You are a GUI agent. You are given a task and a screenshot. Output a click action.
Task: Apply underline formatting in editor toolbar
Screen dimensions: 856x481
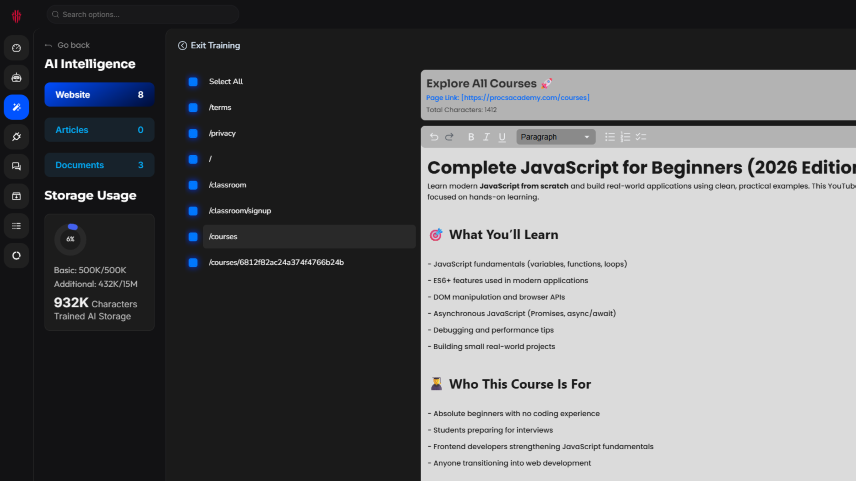pyautogui.click(x=501, y=137)
